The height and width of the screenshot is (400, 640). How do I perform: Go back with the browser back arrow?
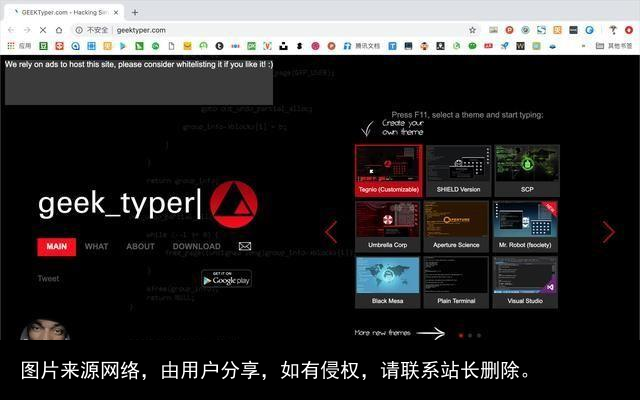coord(11,30)
